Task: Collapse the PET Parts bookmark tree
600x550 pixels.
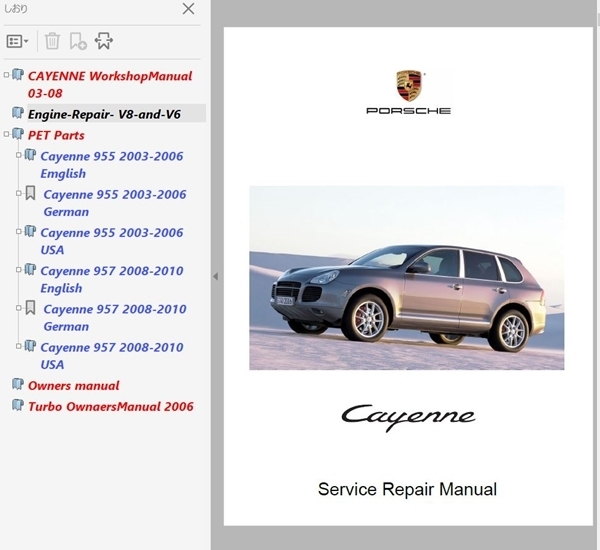Action: [x=6, y=134]
